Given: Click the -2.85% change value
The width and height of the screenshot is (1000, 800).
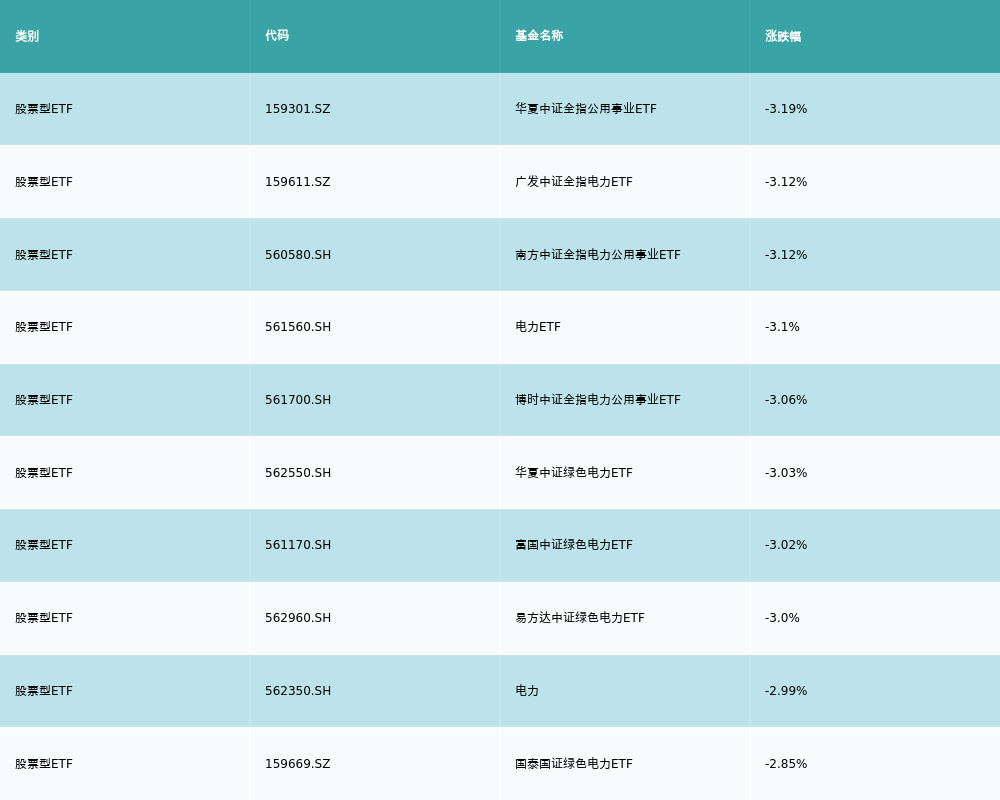Looking at the screenshot, I should (x=786, y=764).
